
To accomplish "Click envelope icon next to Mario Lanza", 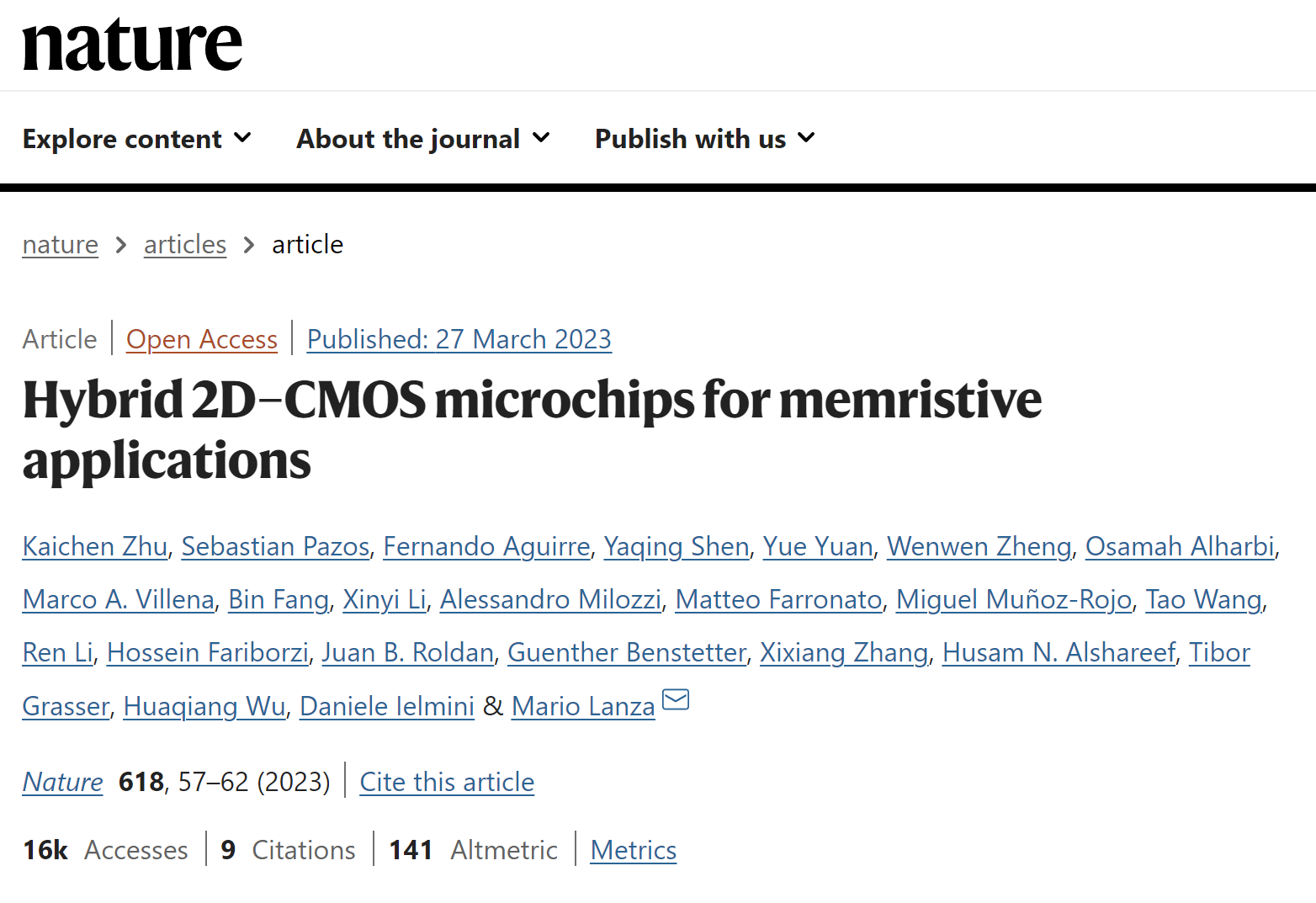I will coord(676,700).
